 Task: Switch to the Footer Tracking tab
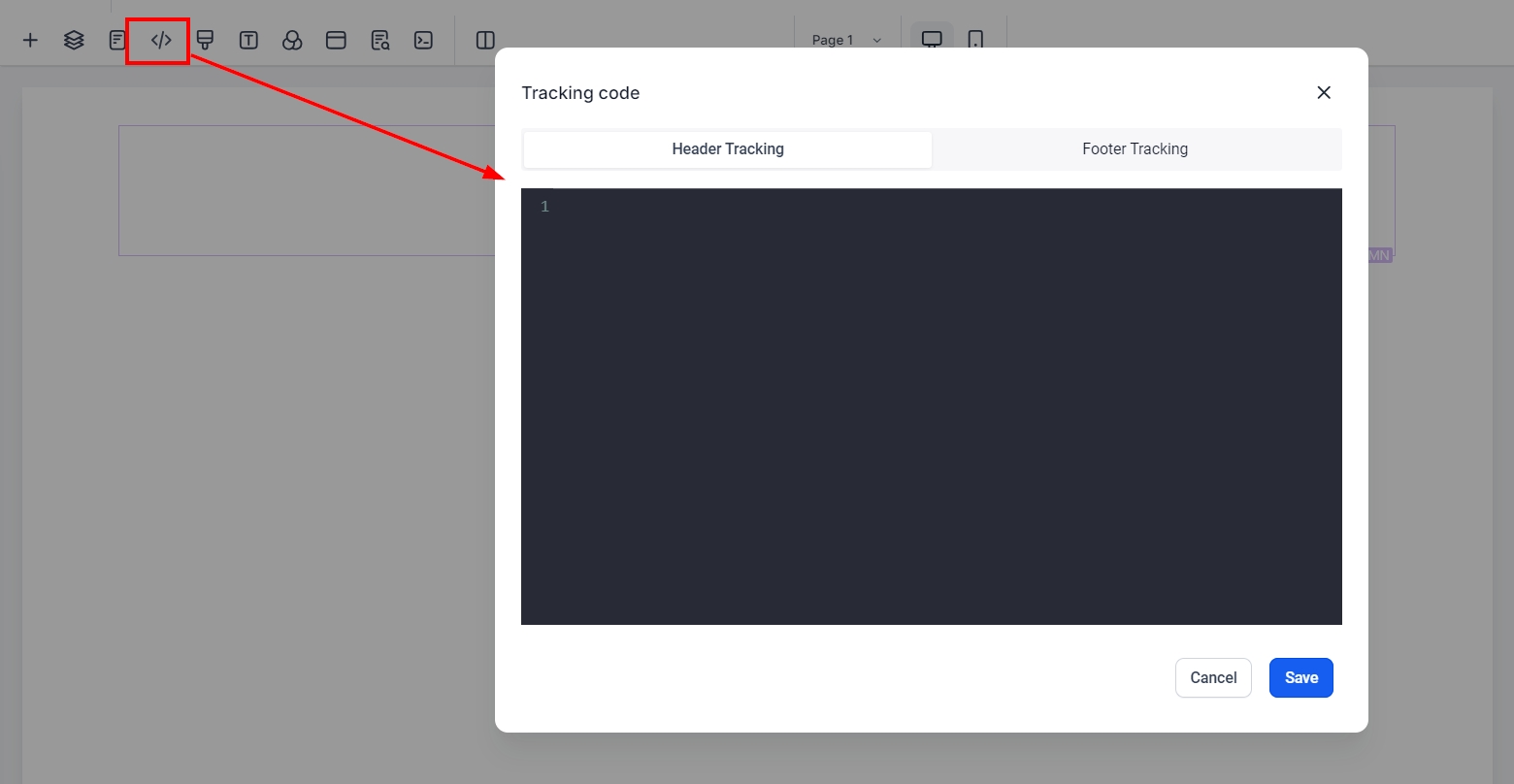pos(1135,149)
